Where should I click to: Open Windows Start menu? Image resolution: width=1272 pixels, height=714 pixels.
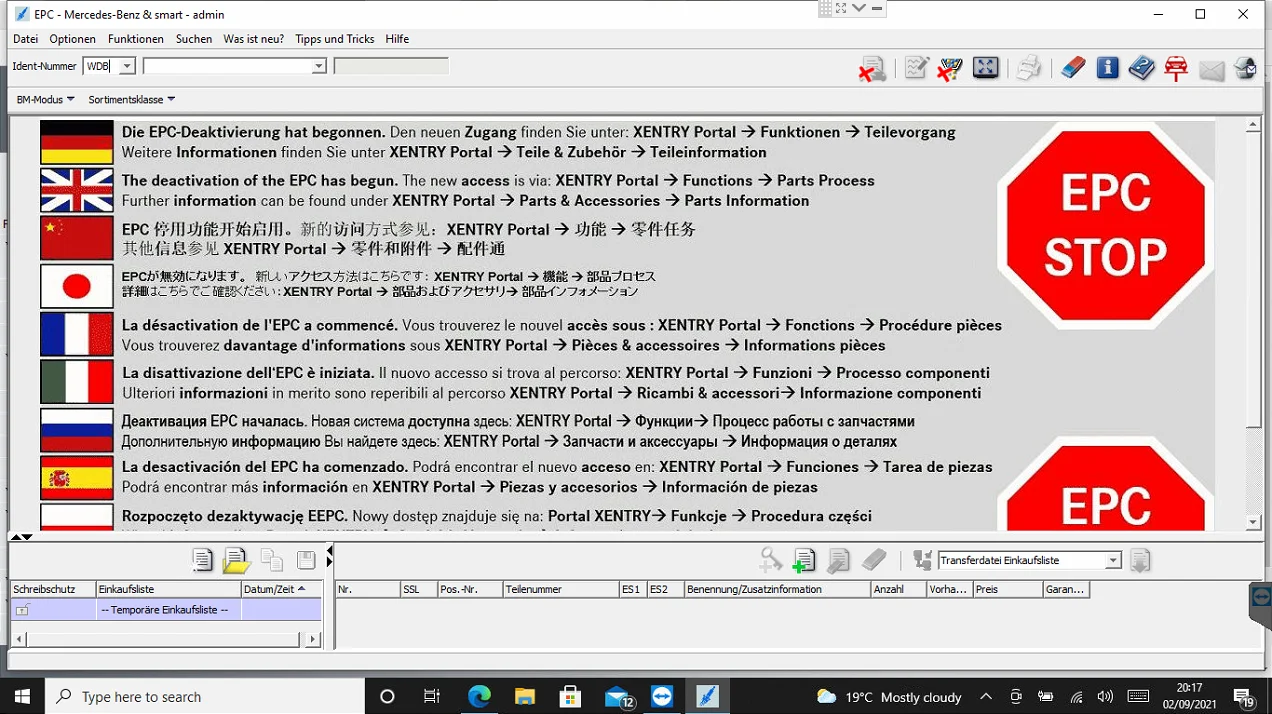(x=22, y=697)
